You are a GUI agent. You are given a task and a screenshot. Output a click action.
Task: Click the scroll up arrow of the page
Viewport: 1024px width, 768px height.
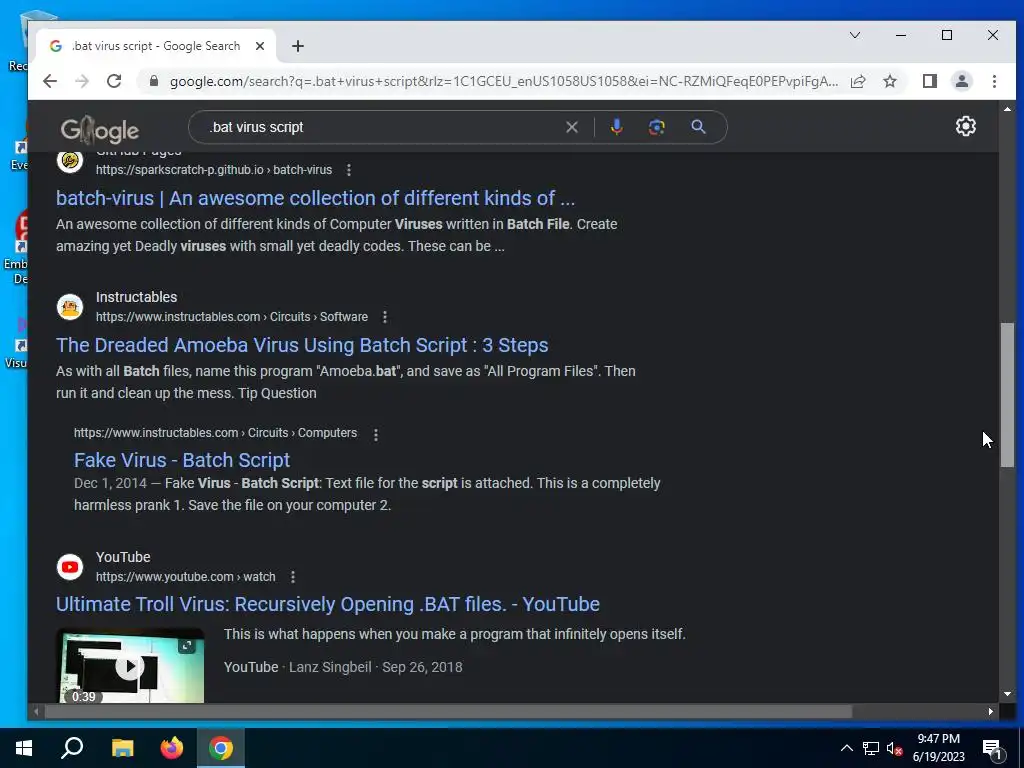1007,108
